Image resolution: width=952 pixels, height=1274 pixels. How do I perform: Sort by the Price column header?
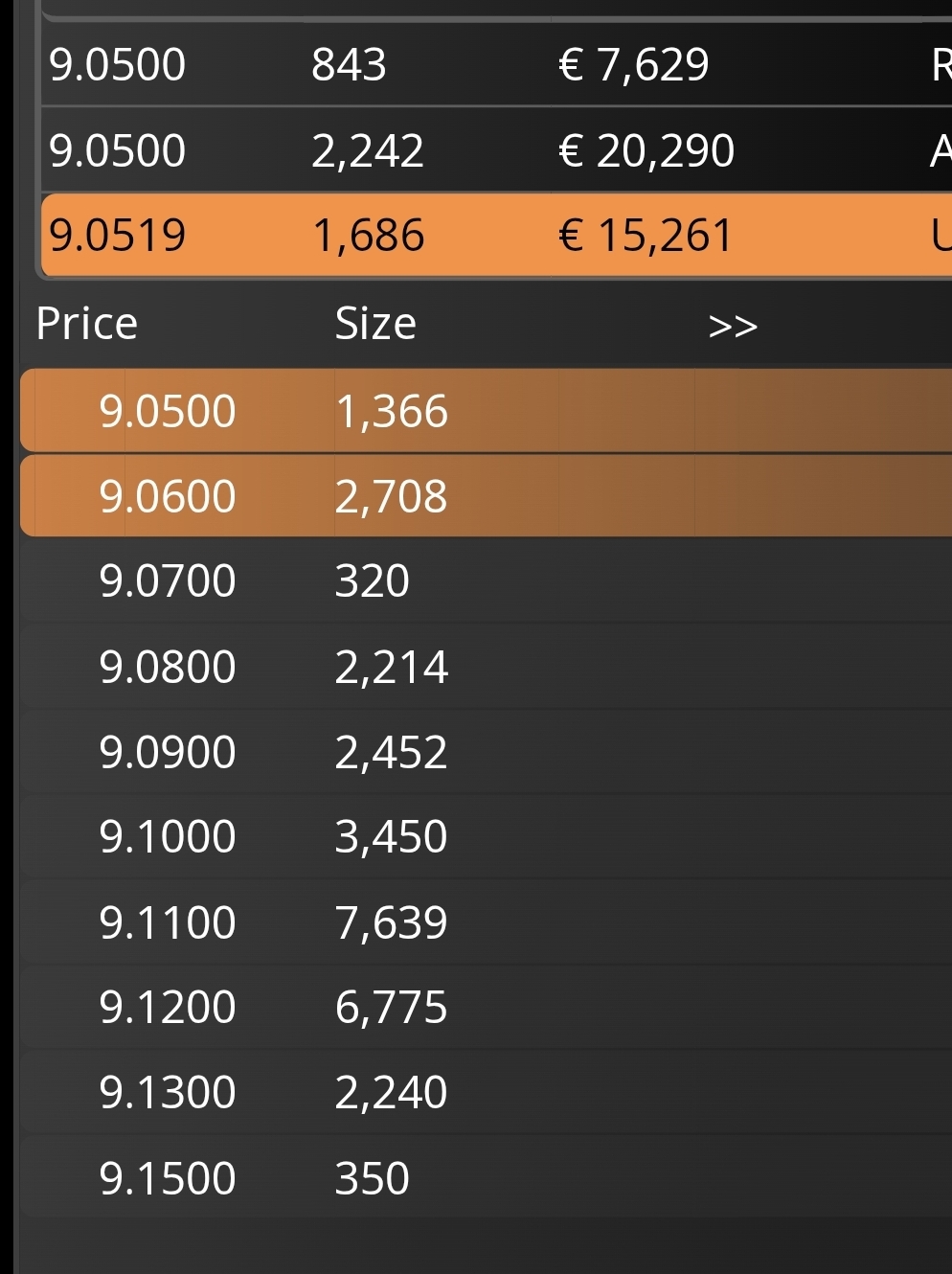point(87,324)
